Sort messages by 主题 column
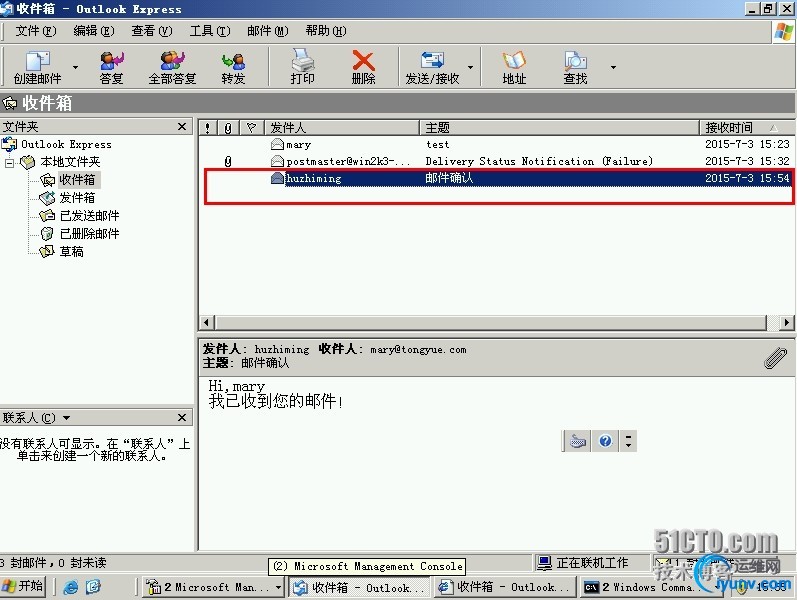 click(x=559, y=128)
